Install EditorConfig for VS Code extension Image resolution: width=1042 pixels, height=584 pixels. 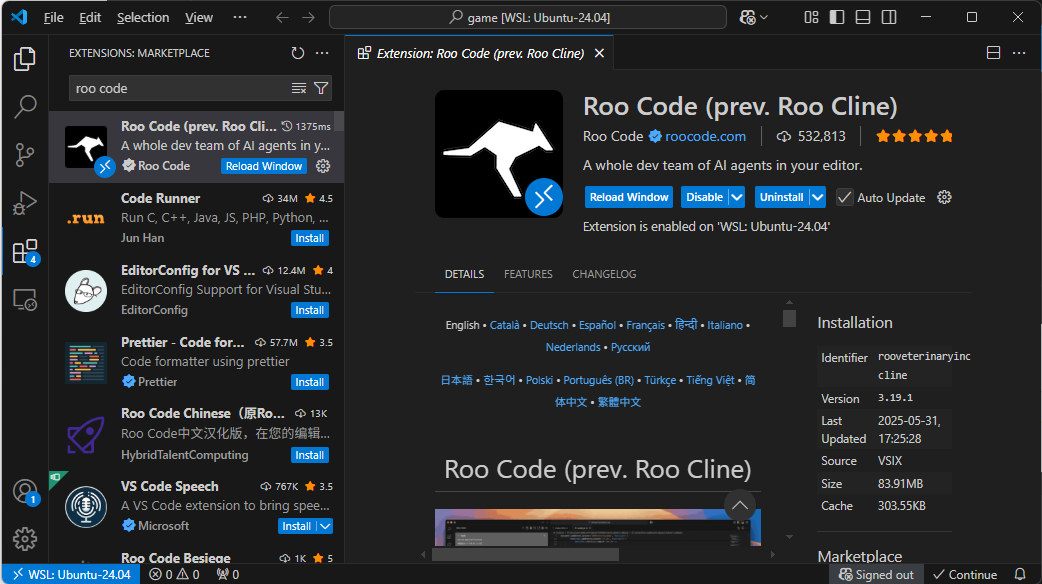point(310,310)
